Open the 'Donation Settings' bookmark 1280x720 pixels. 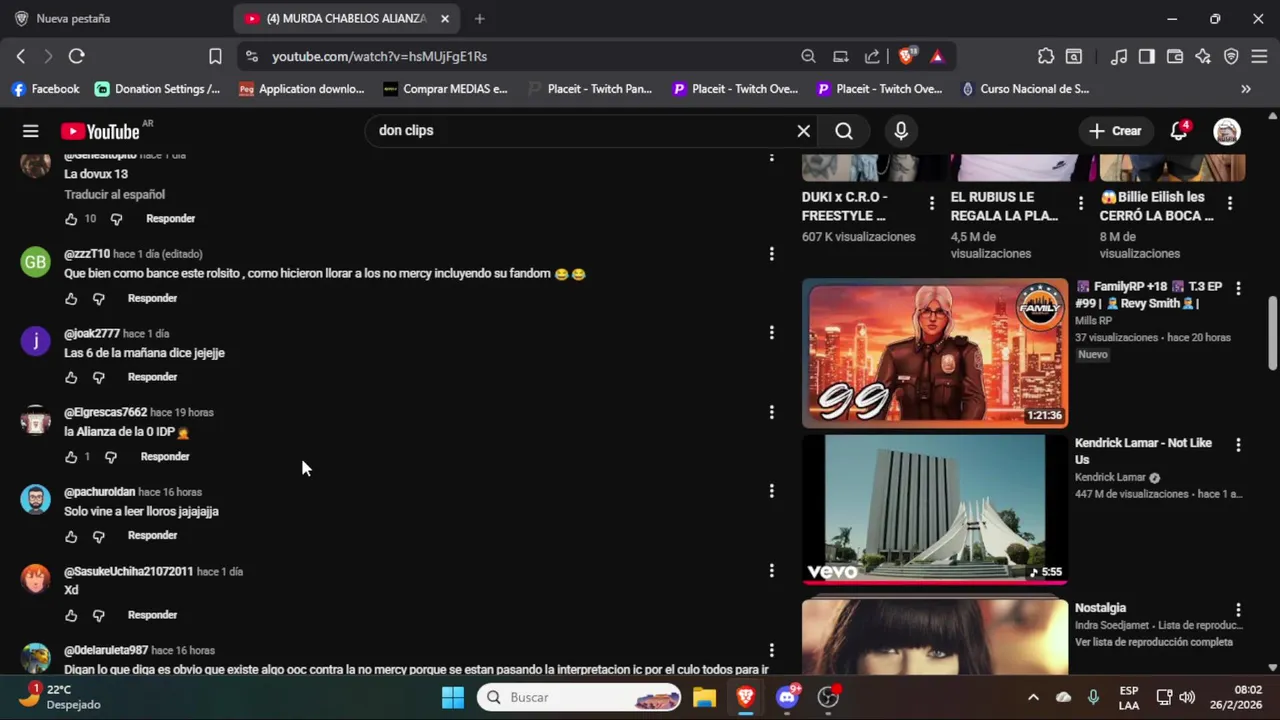pos(158,89)
